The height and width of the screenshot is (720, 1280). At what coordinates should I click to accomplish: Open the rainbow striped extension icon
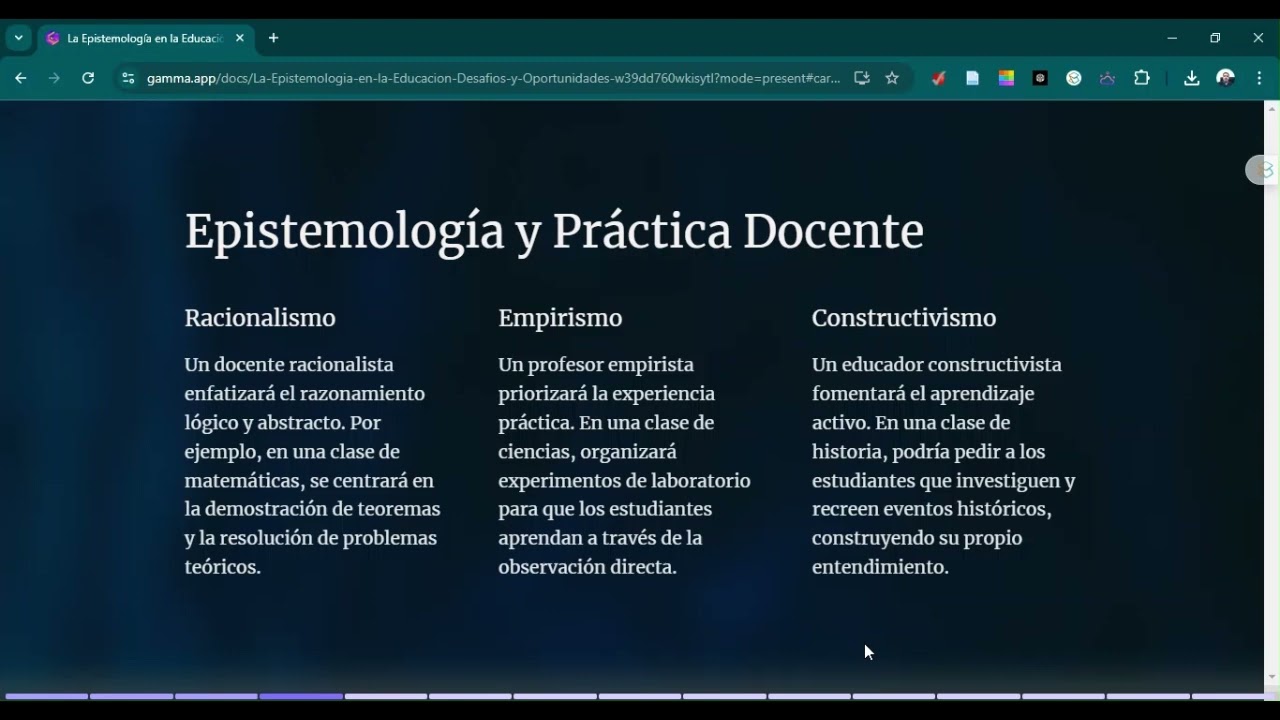point(1006,78)
